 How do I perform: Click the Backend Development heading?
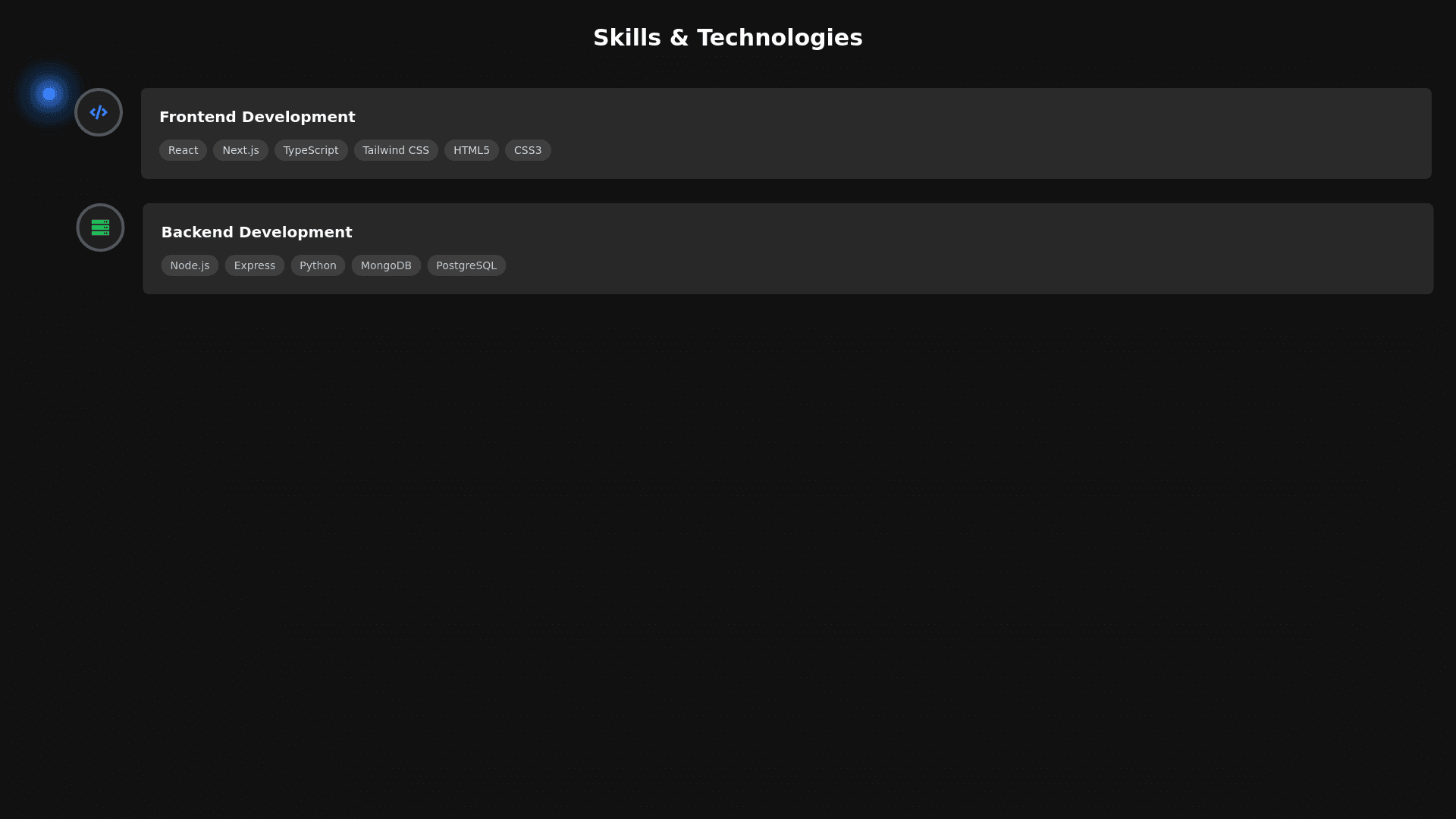tap(256, 232)
